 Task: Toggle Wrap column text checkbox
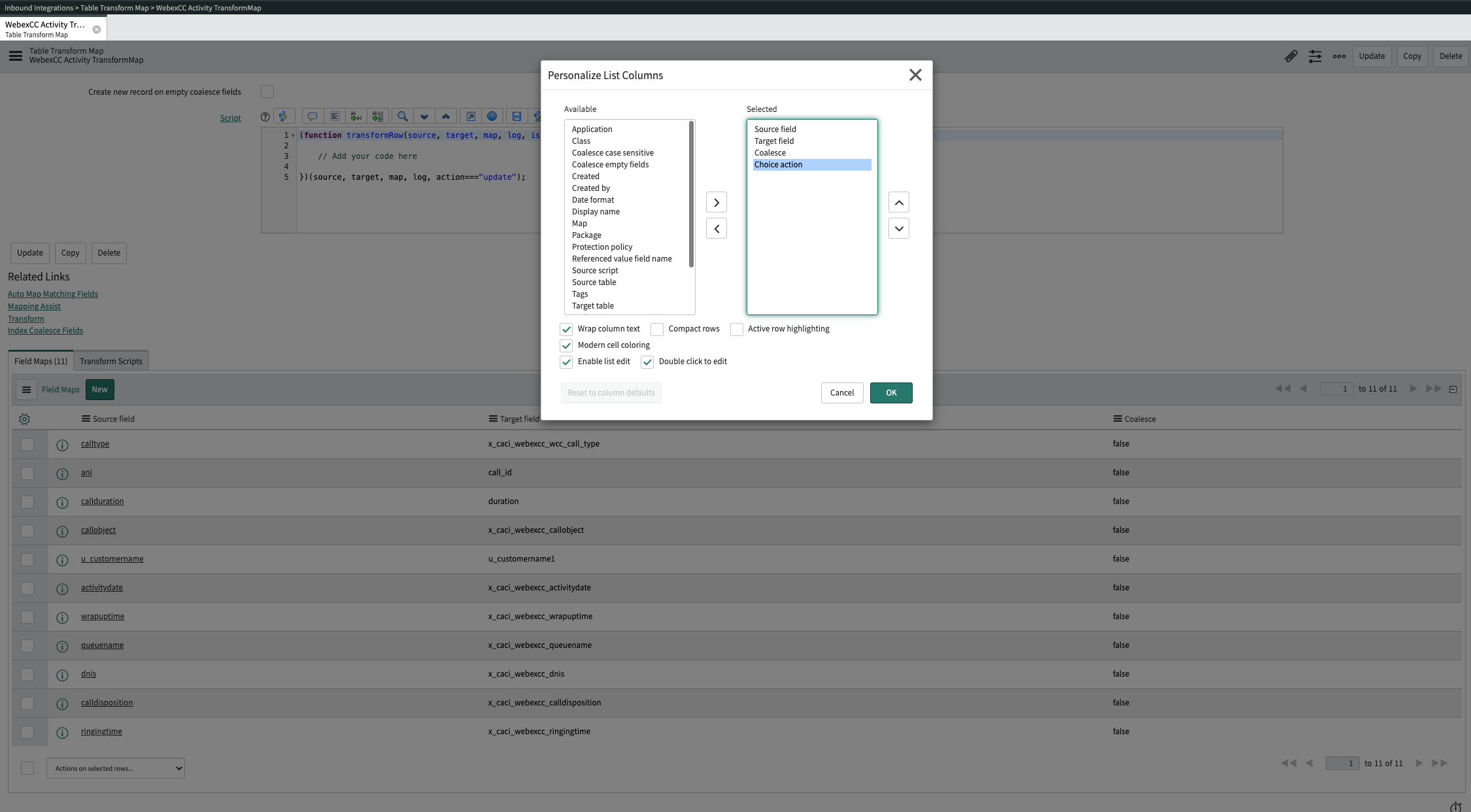pyautogui.click(x=566, y=329)
